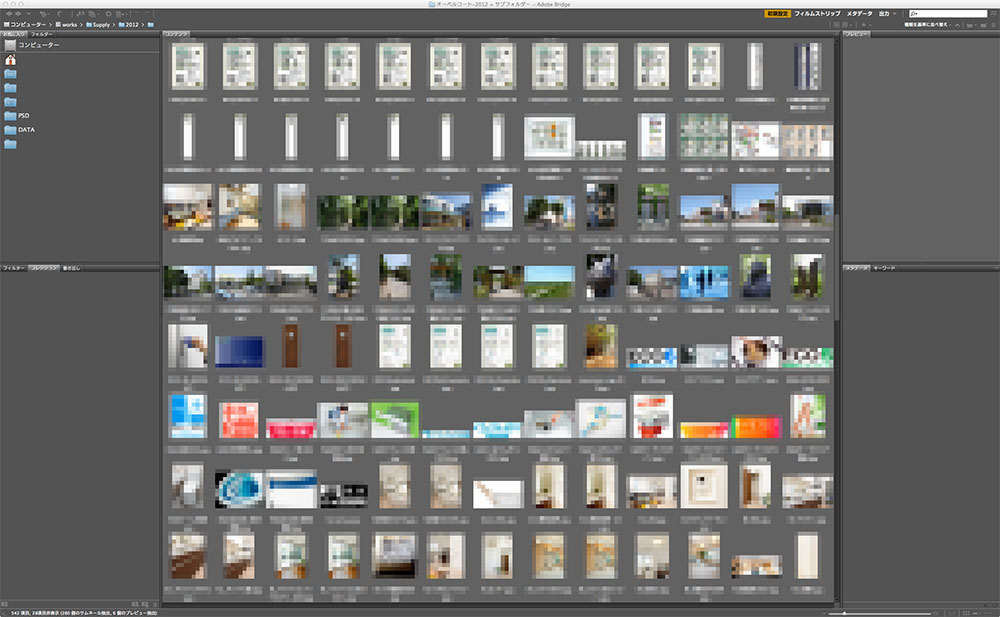
Task: Open the Reveal recent file dropdown icon
Action: (x=45, y=13)
